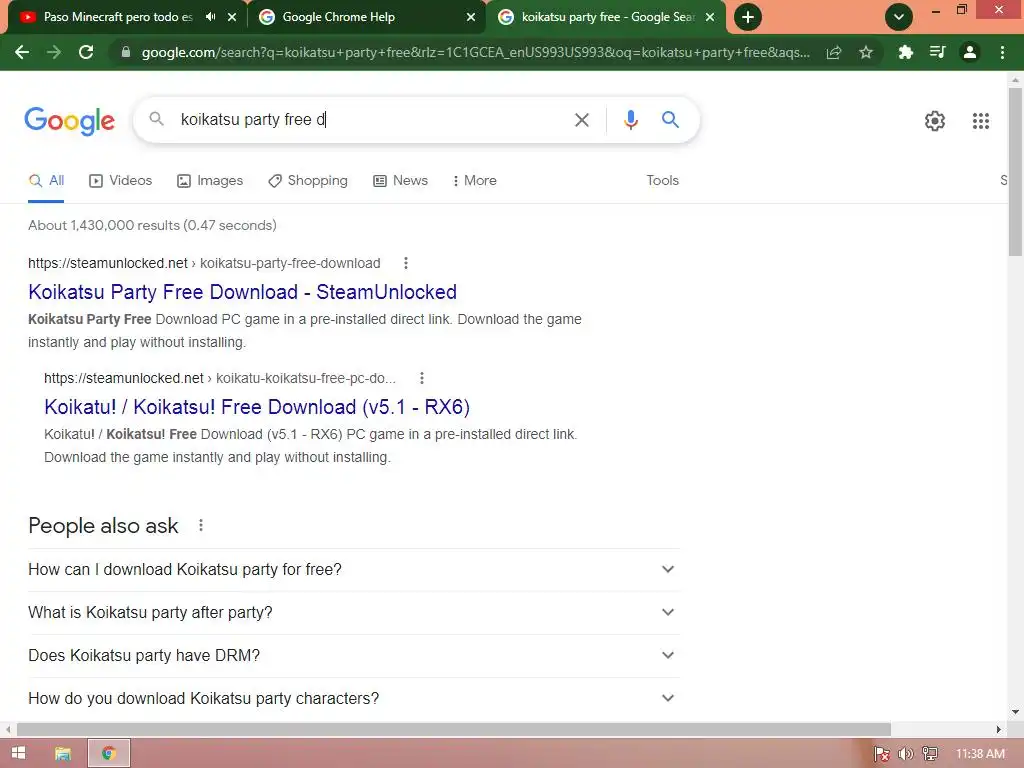Click the 11:38 AM taskbar clock
Image resolution: width=1024 pixels, height=768 pixels.
[980, 754]
